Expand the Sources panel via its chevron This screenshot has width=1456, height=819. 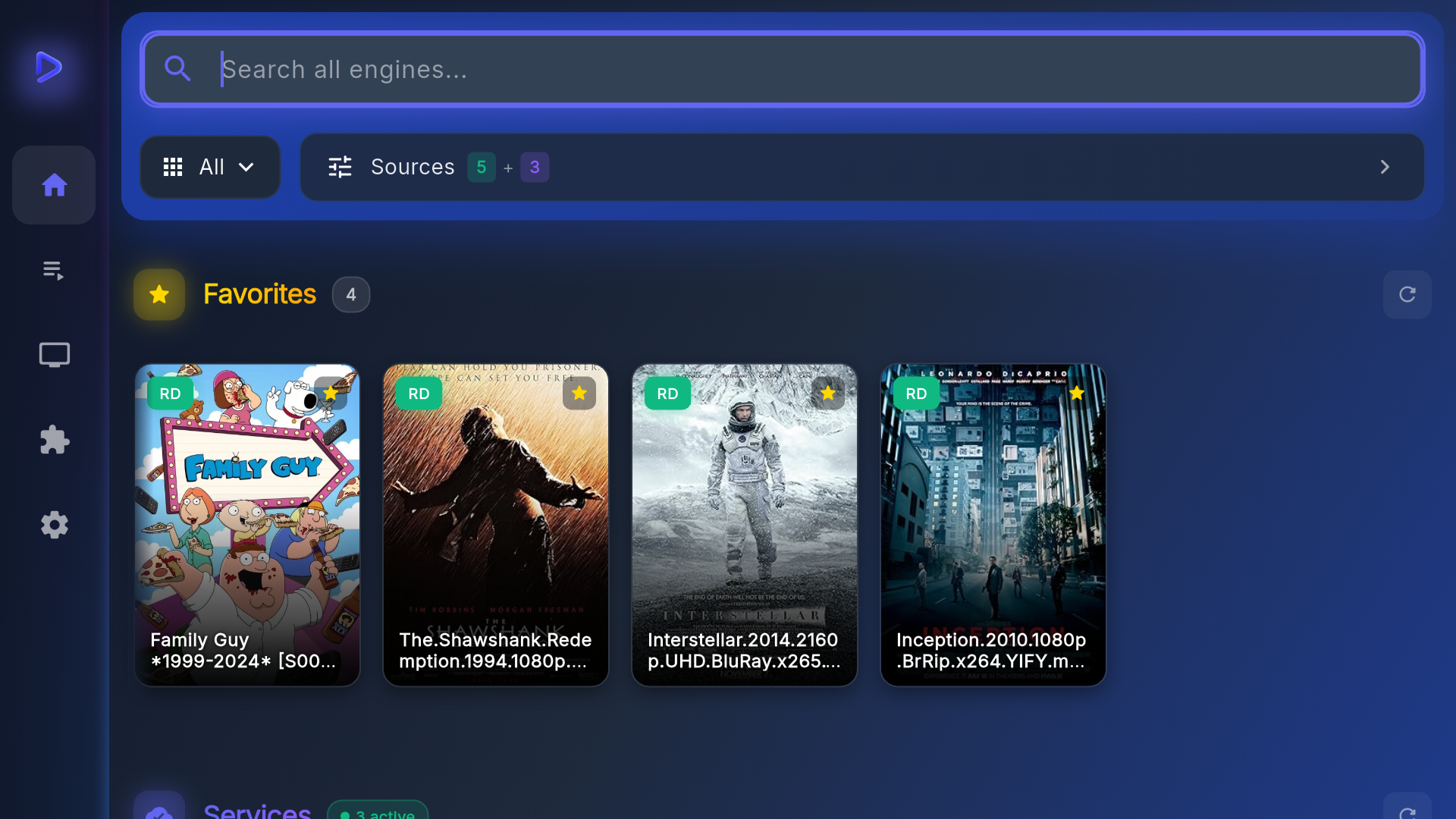coord(1385,167)
